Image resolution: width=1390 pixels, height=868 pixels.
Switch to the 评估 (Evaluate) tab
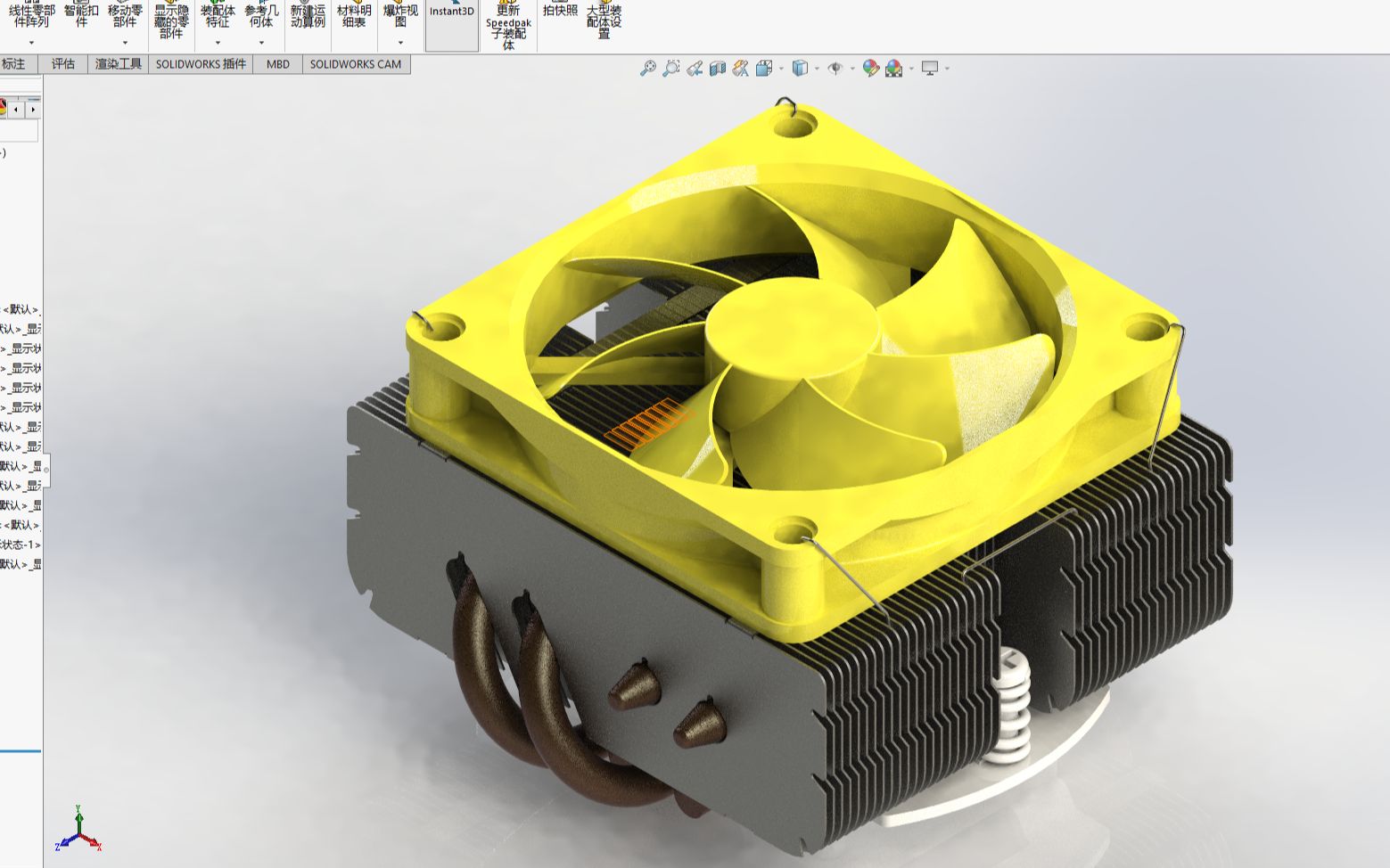point(62,64)
